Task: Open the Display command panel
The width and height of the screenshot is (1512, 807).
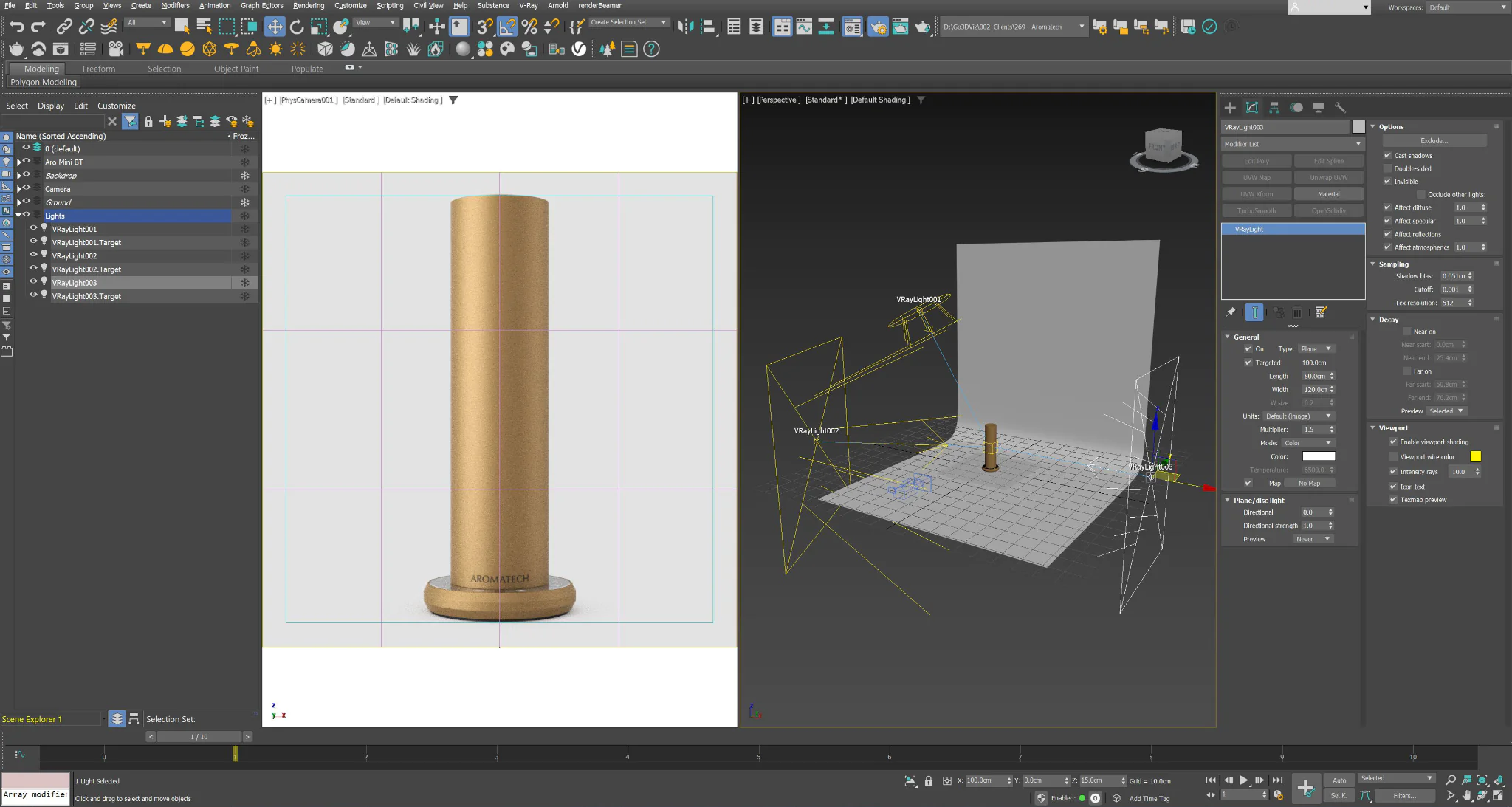Action: tap(1319, 108)
